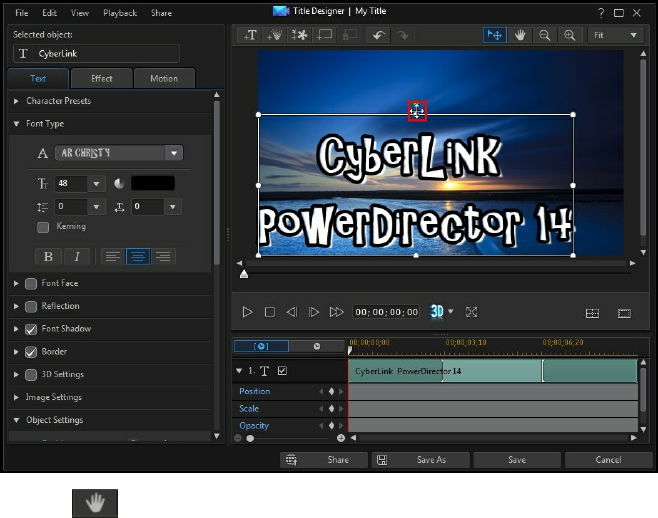658x518 pixels.
Task: Open the Edit menu
Action: [x=49, y=13]
